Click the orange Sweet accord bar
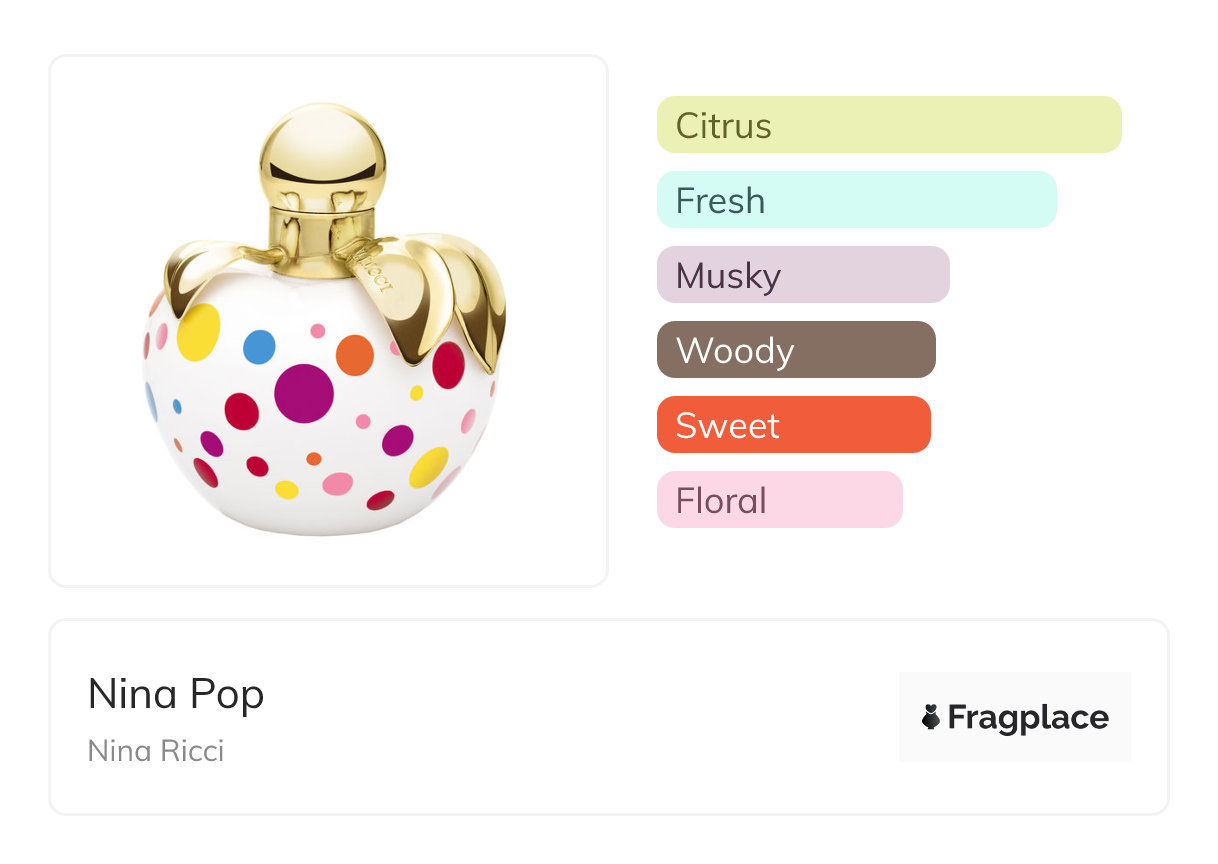The height and width of the screenshot is (864, 1218). click(x=793, y=425)
